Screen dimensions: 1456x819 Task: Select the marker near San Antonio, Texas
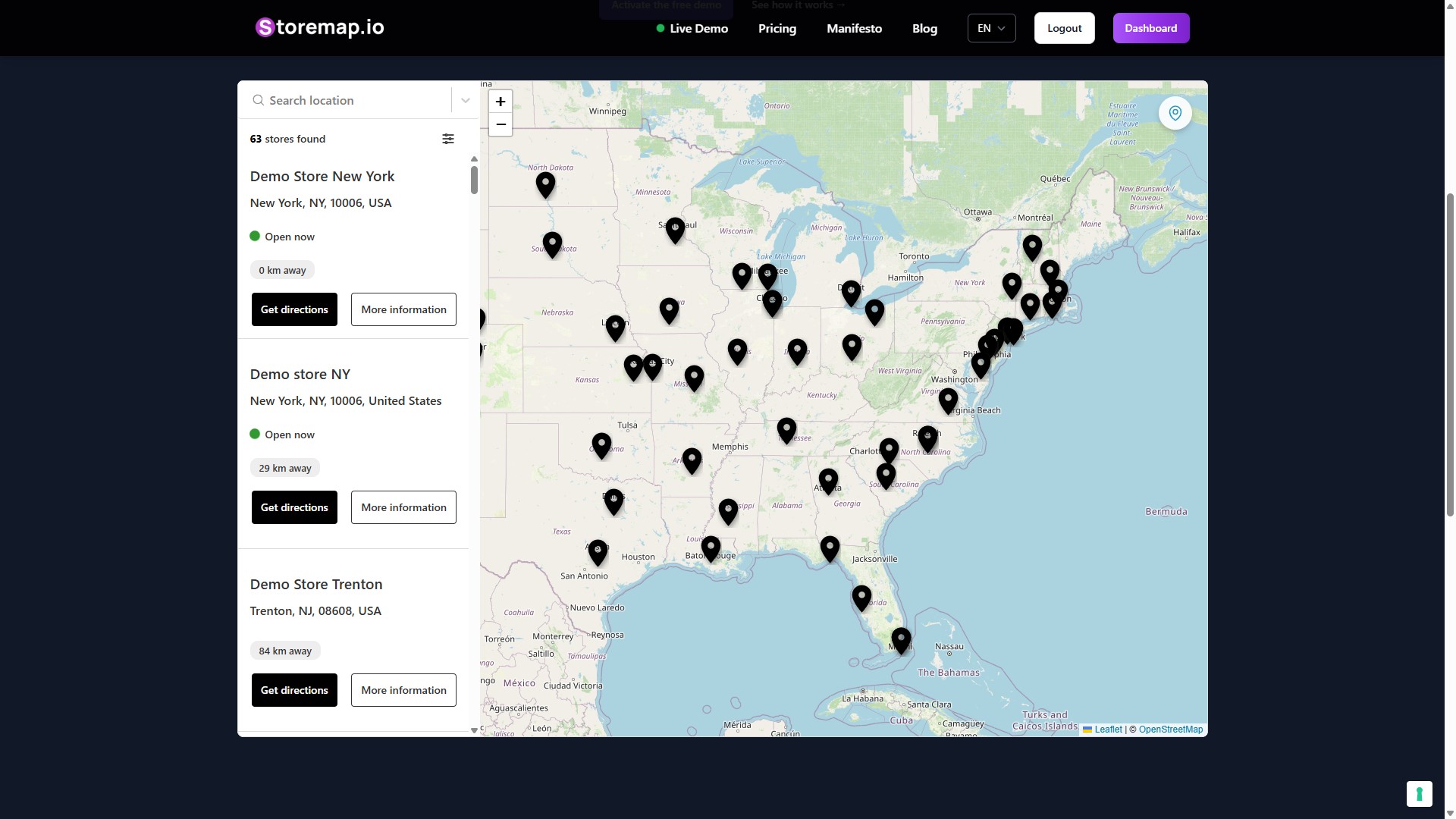tap(598, 551)
